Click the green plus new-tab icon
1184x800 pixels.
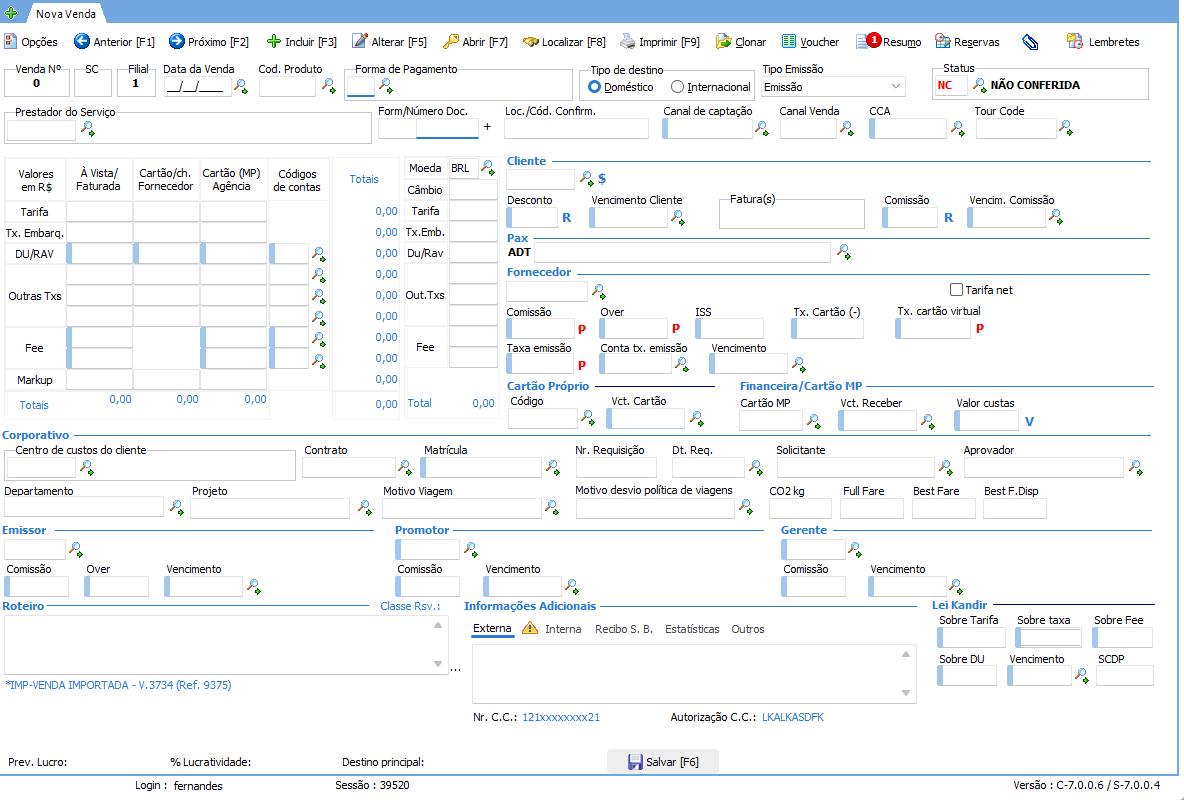pos(11,13)
